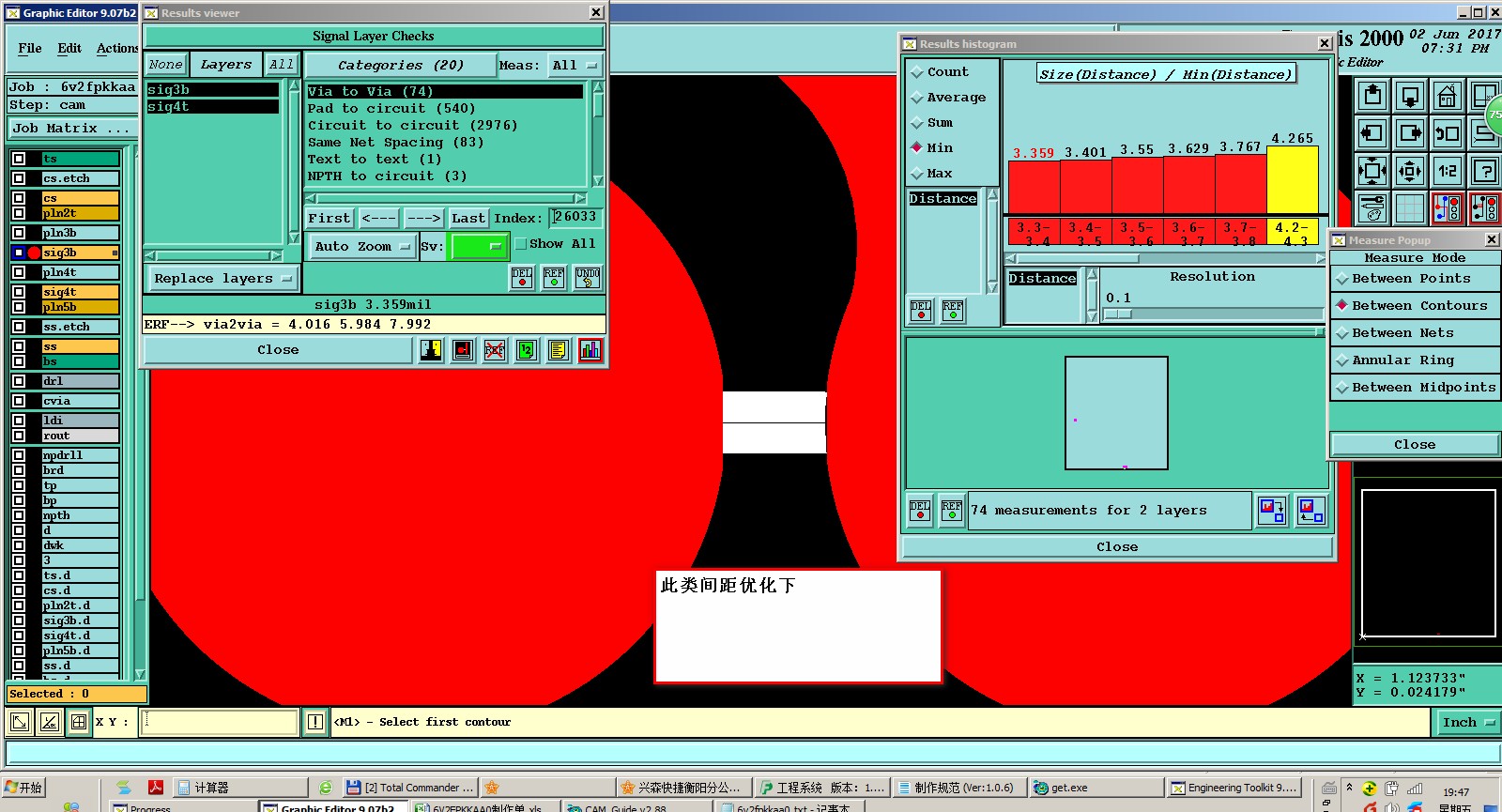Viewport: 1502px width, 812px height.
Task: Select the sig4t layer in Results viewer list
Action: point(212,107)
